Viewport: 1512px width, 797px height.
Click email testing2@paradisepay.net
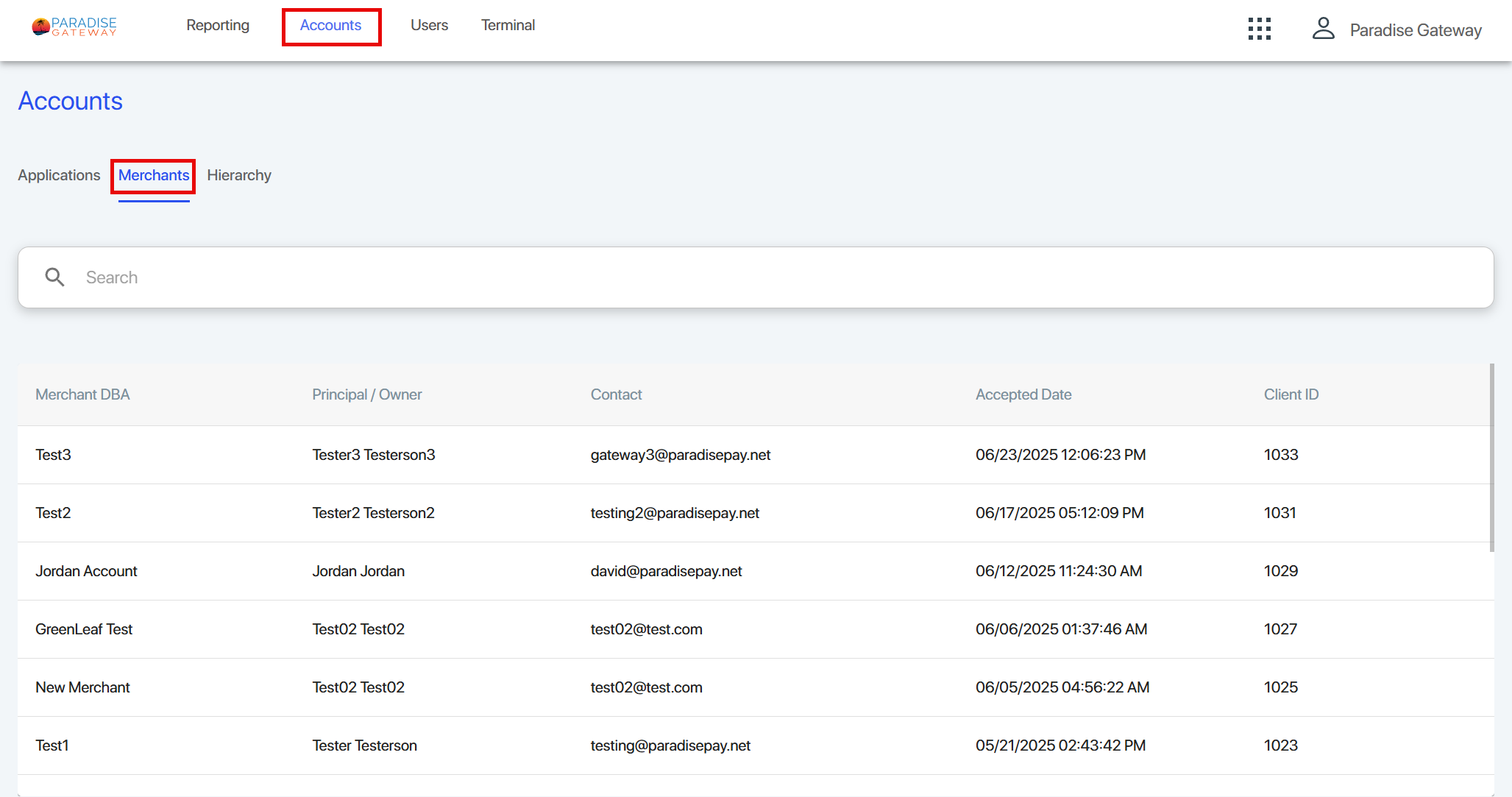(675, 513)
